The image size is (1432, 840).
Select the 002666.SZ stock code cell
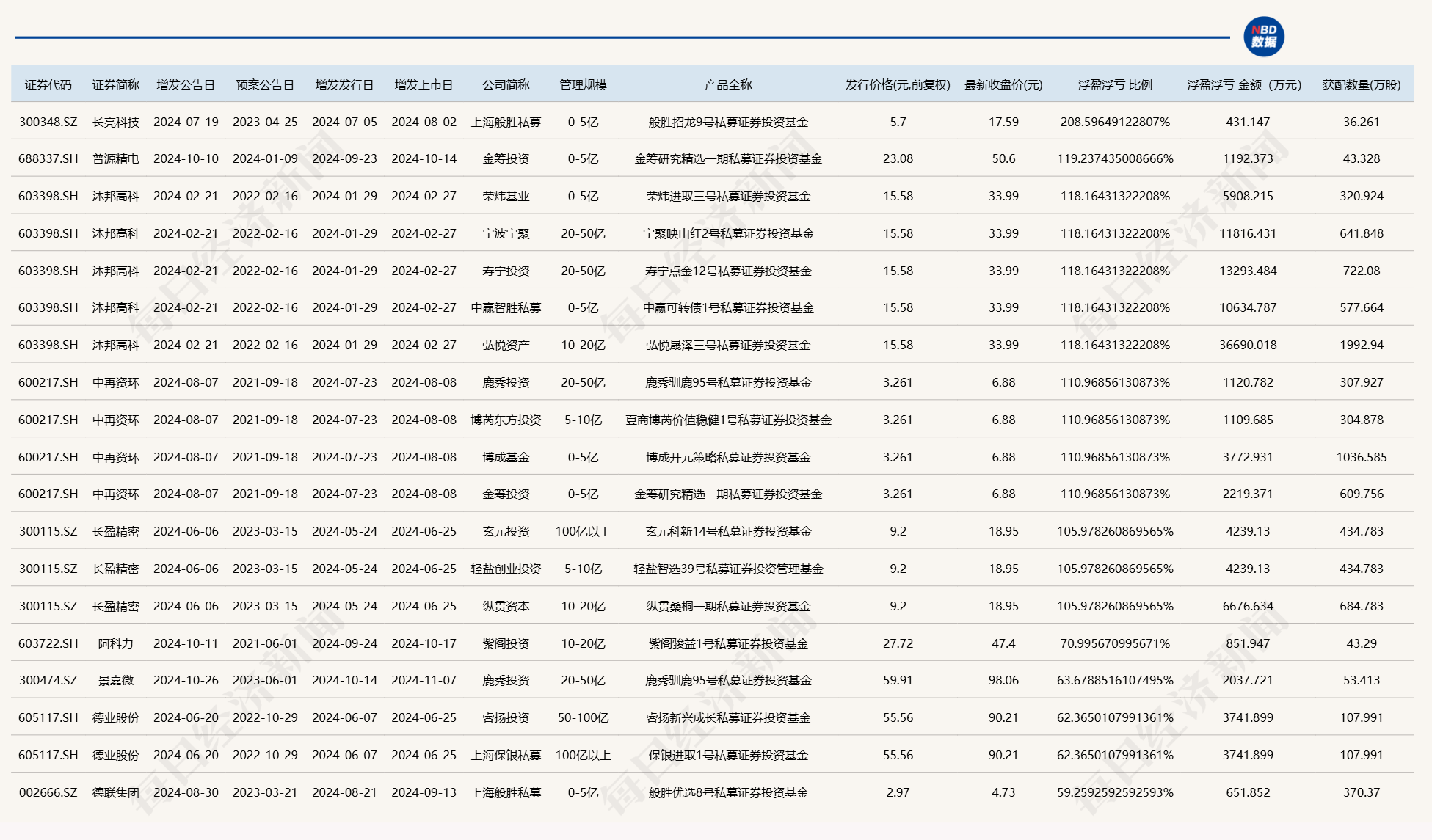(x=48, y=792)
